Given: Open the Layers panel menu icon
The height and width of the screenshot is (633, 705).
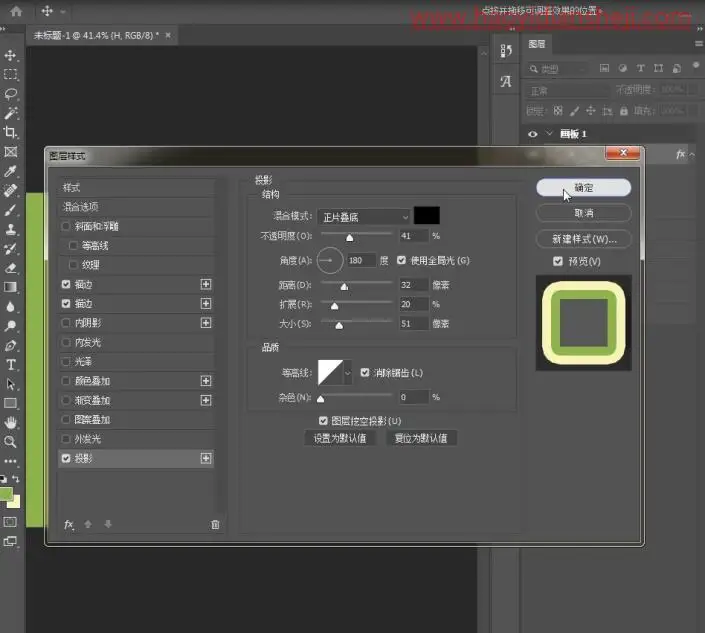Looking at the screenshot, I should tap(699, 44).
